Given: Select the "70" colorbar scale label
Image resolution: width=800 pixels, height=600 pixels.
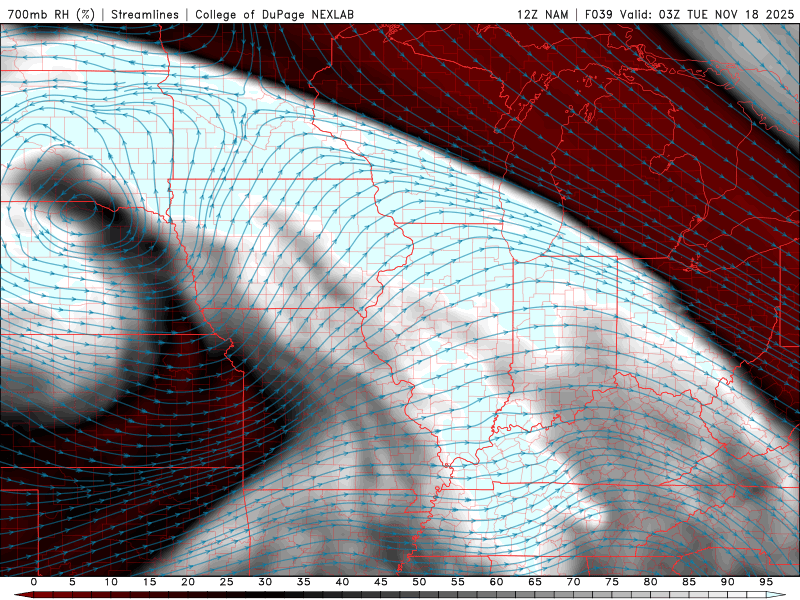Looking at the screenshot, I should pos(573,582).
